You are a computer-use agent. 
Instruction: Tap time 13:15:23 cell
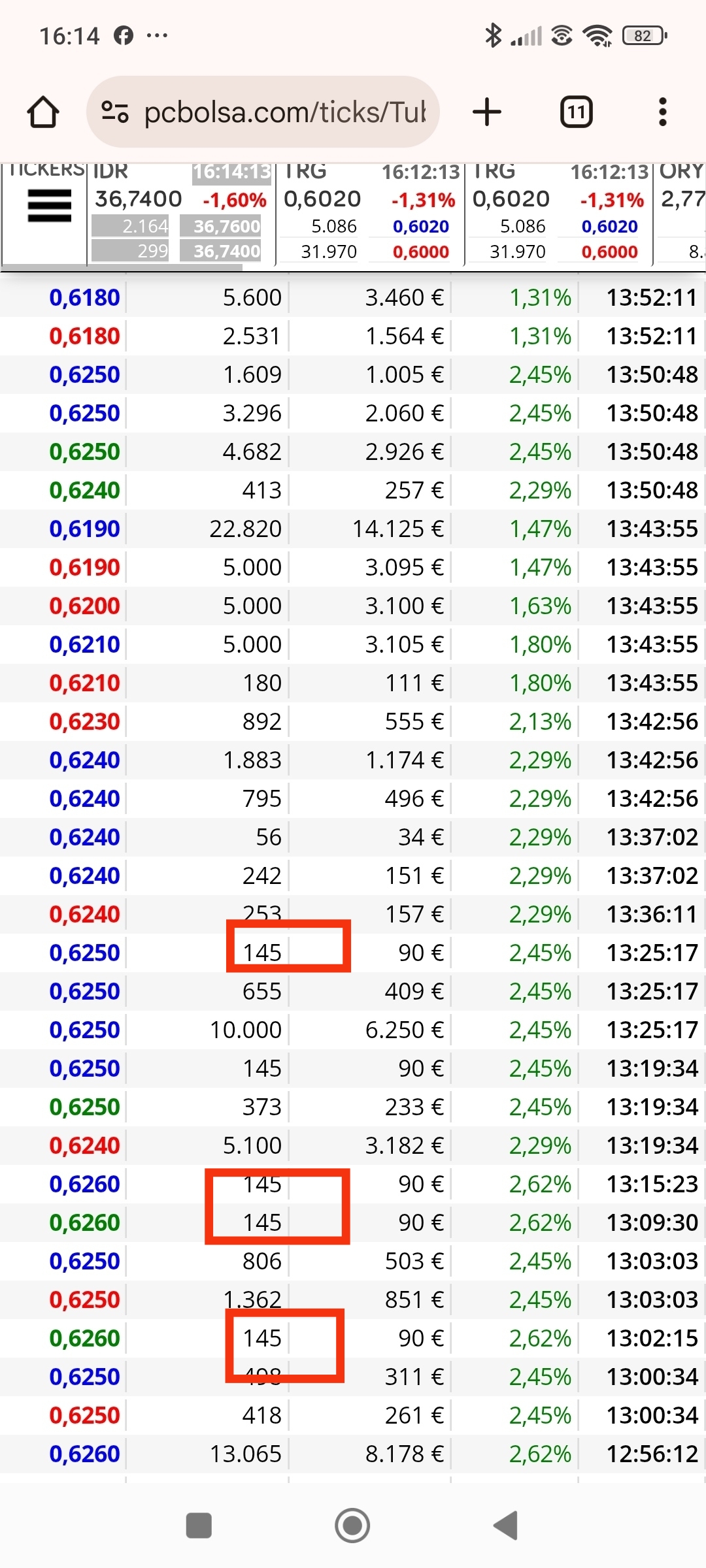[x=652, y=1184]
